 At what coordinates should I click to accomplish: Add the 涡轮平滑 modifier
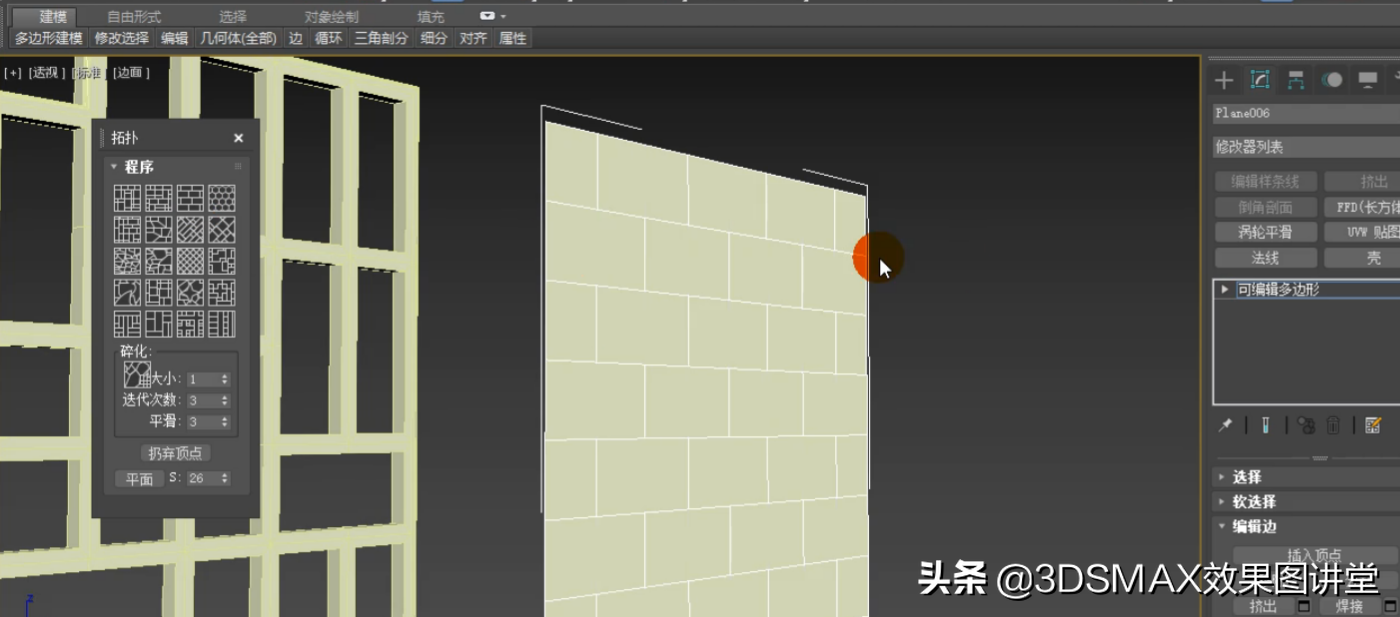(1266, 232)
